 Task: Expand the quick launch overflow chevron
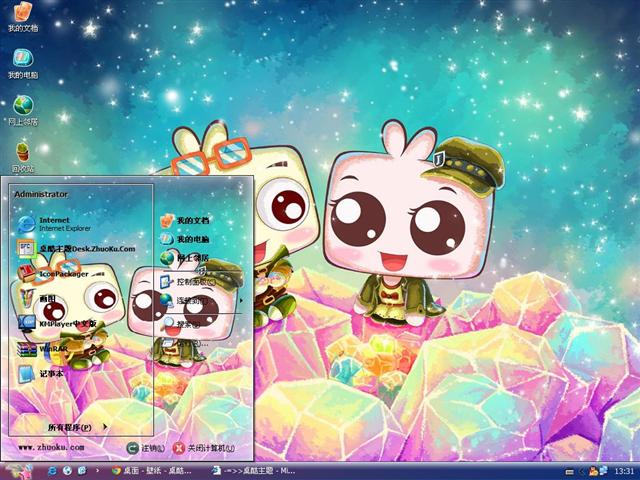(x=98, y=471)
